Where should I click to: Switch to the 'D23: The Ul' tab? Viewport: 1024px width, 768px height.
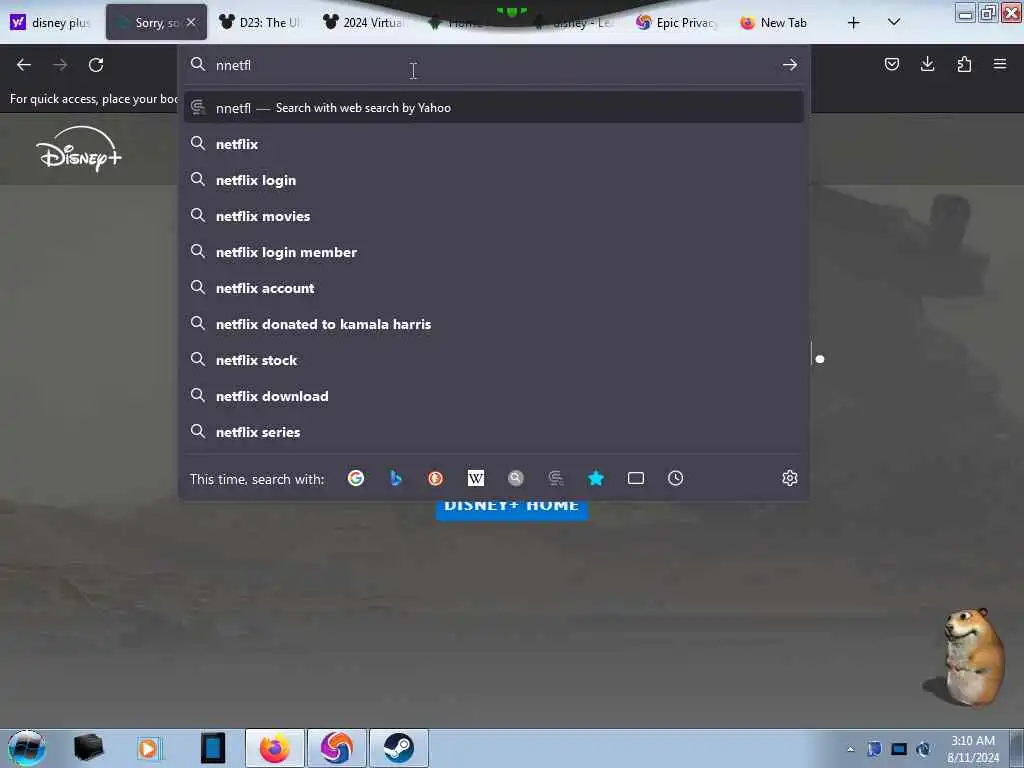click(260, 22)
